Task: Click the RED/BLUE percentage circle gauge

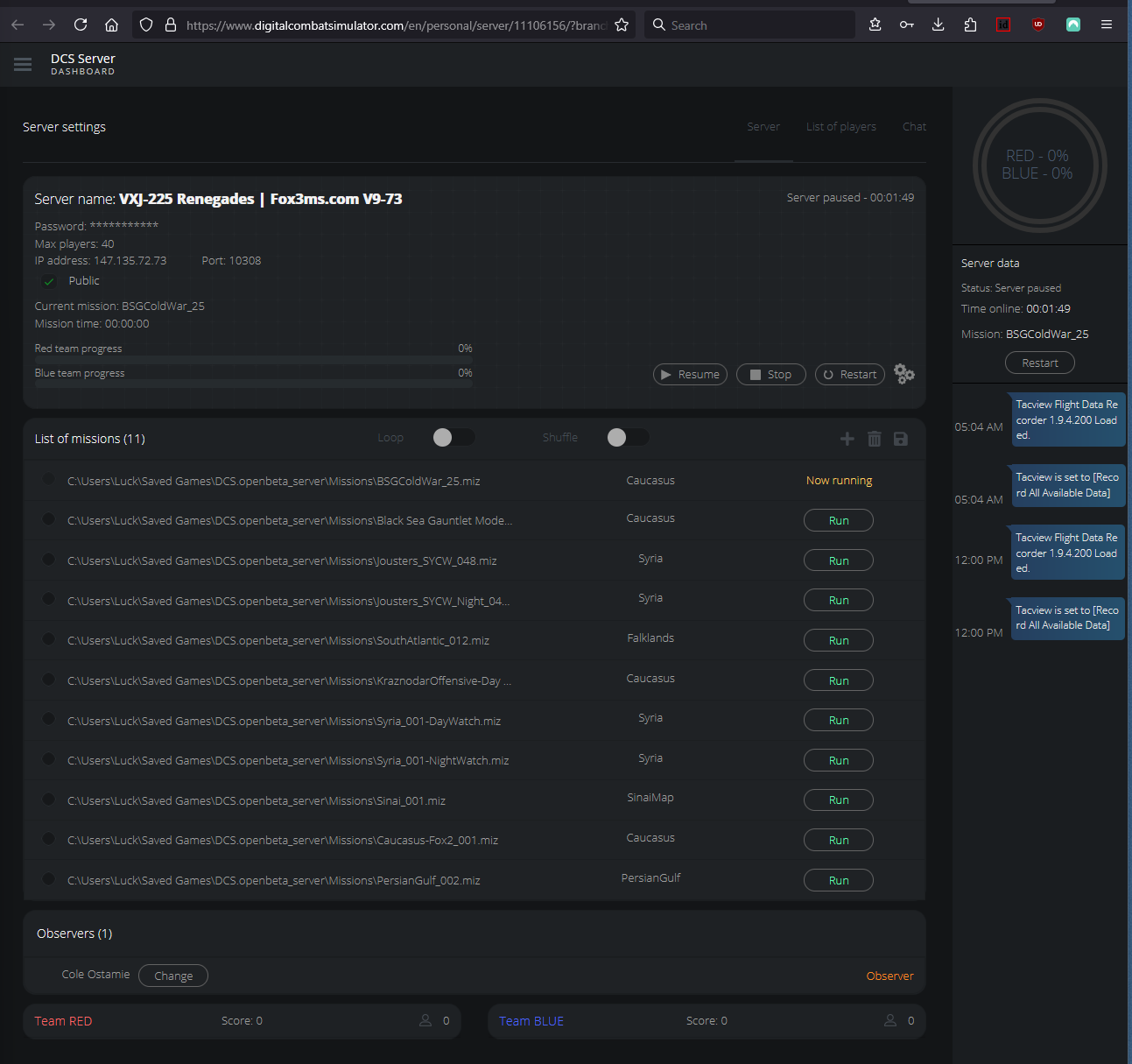Action: [x=1039, y=165]
